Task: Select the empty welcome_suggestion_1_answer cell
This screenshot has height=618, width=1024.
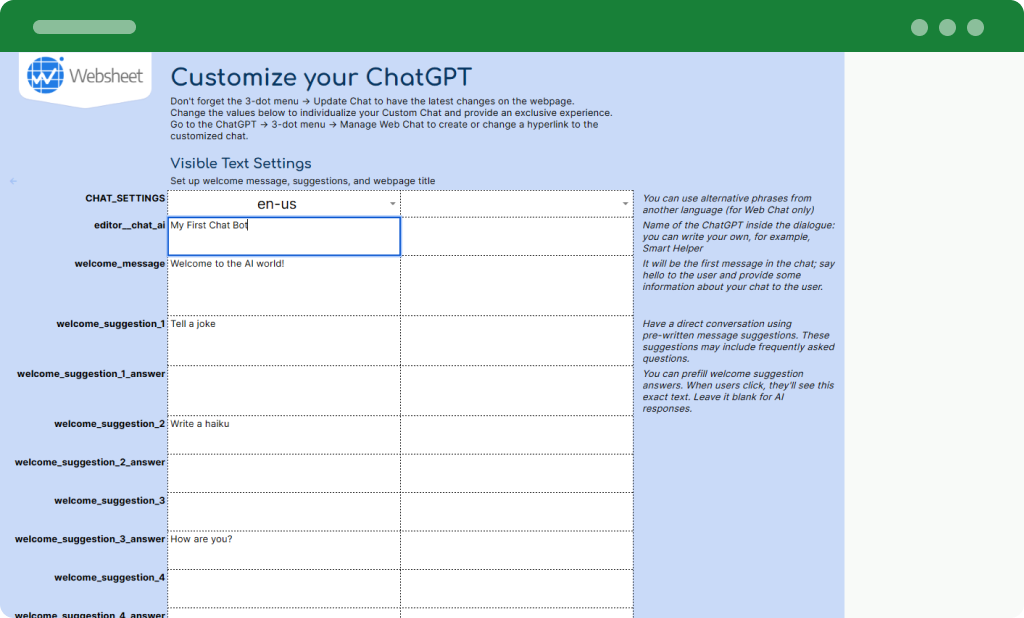Action: 284,390
